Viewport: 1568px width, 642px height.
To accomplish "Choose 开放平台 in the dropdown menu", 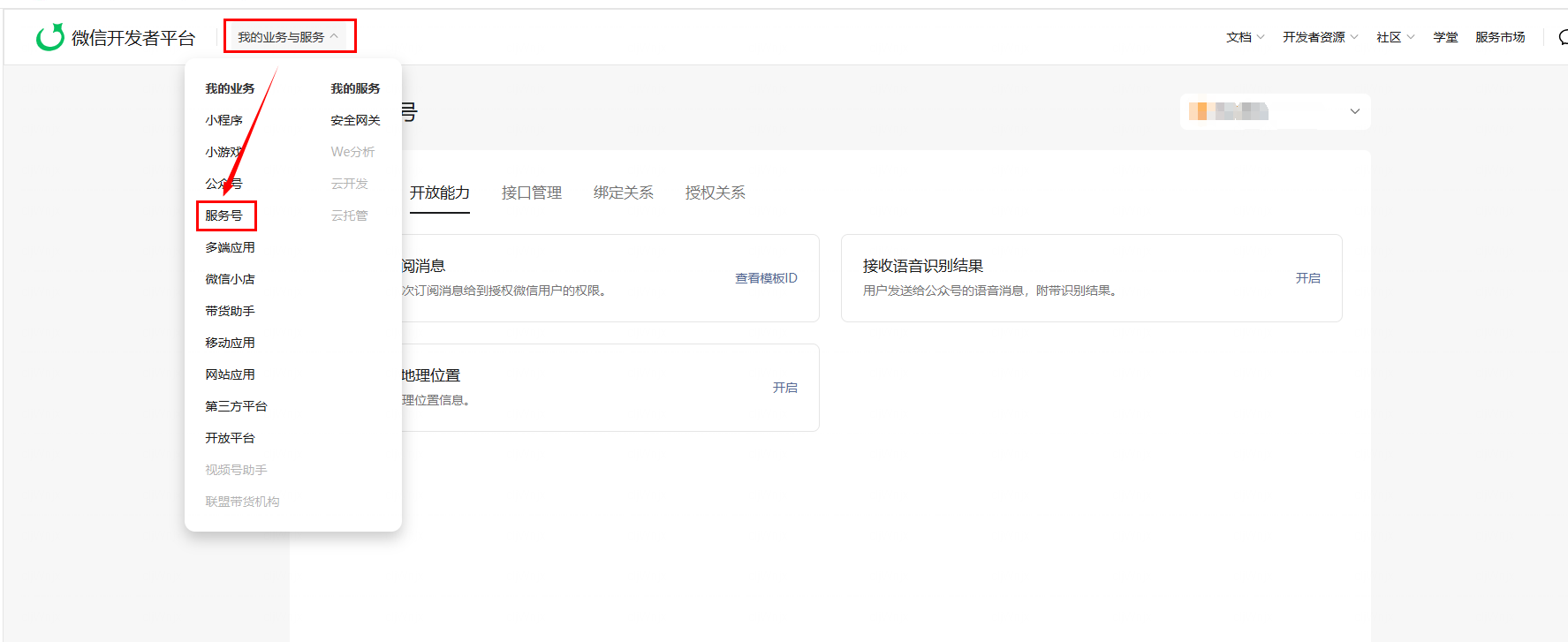I will point(231,438).
